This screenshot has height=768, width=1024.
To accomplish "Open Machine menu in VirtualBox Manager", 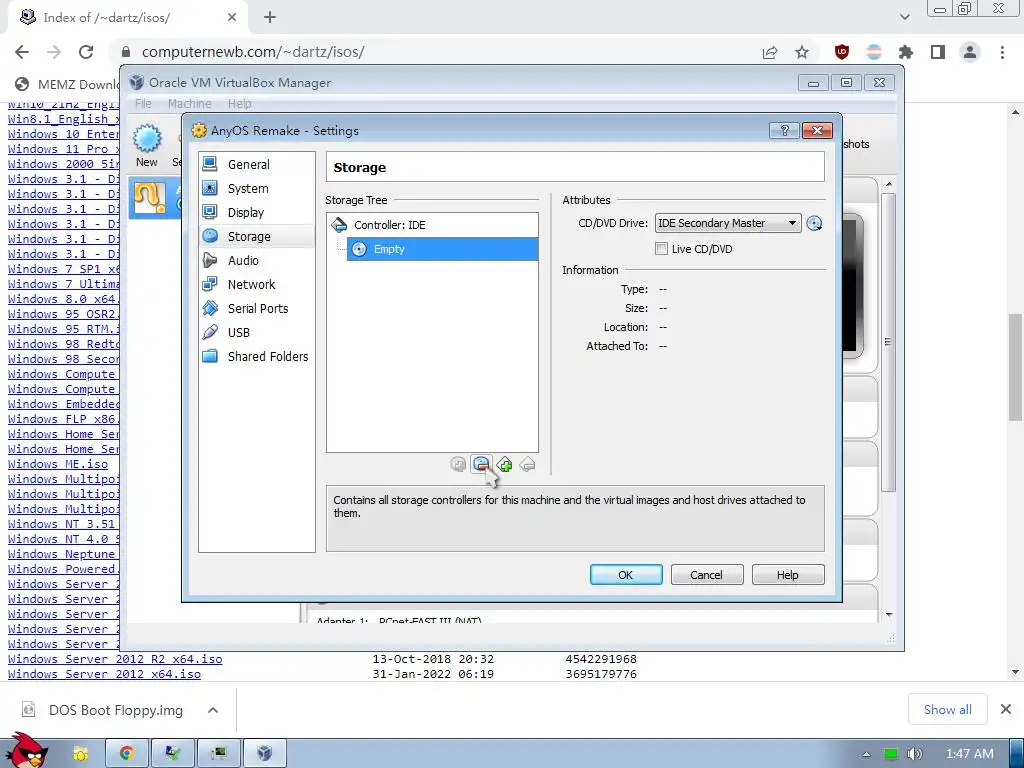I will [189, 104].
